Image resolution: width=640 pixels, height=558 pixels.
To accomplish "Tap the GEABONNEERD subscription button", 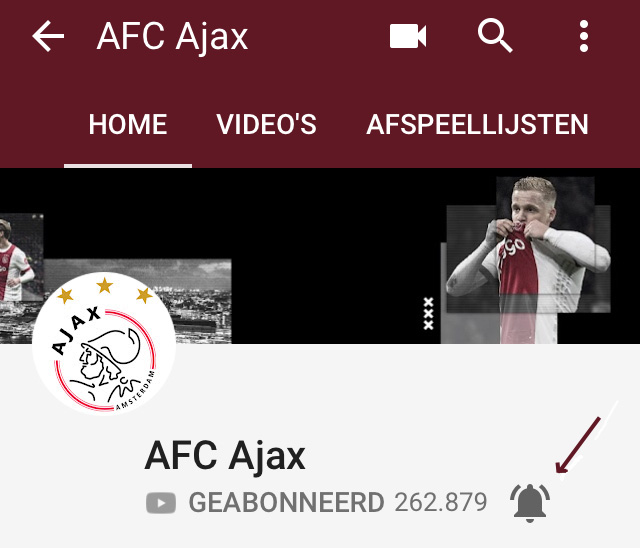I will (286, 502).
